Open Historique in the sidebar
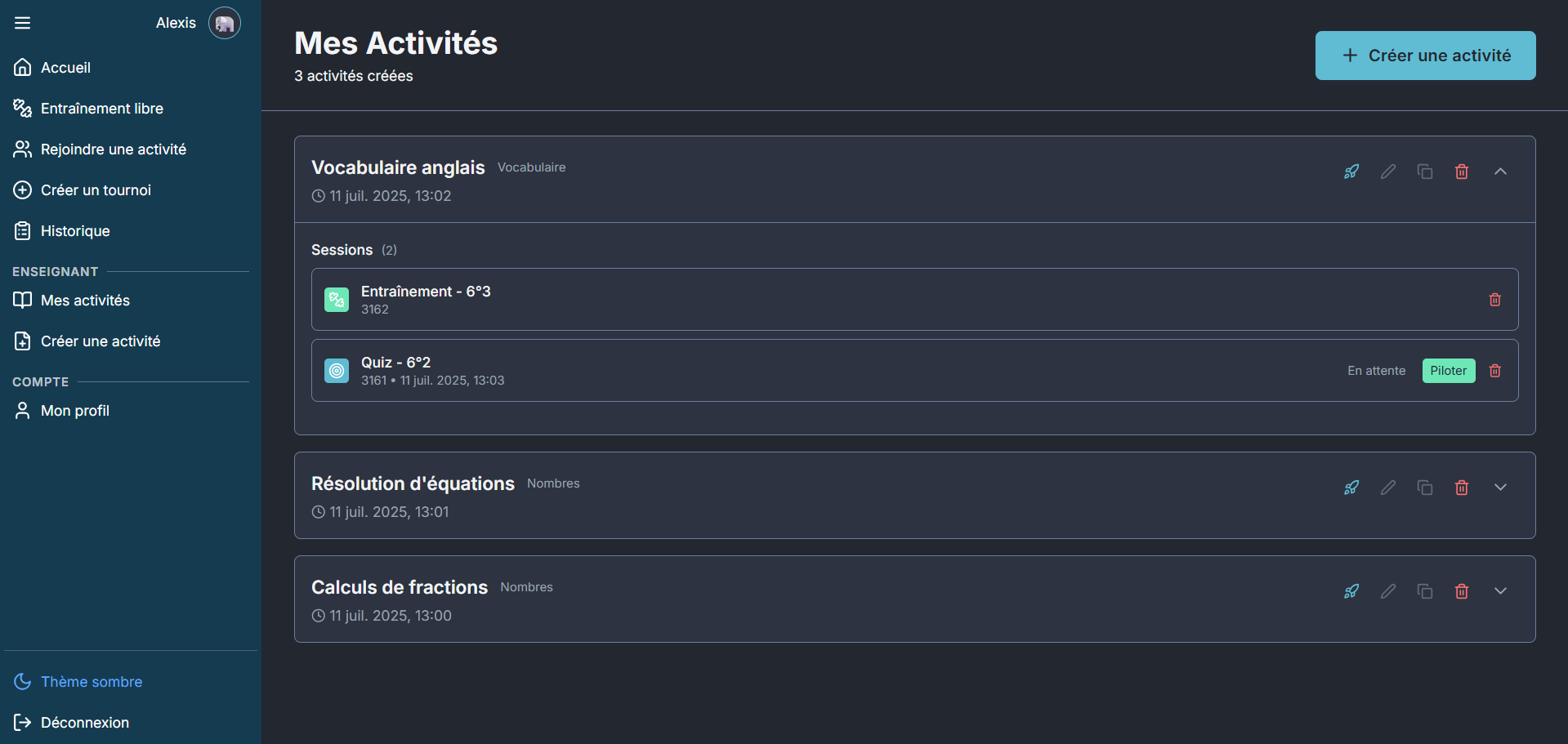This screenshot has width=1568, height=744. pyautogui.click(x=74, y=231)
